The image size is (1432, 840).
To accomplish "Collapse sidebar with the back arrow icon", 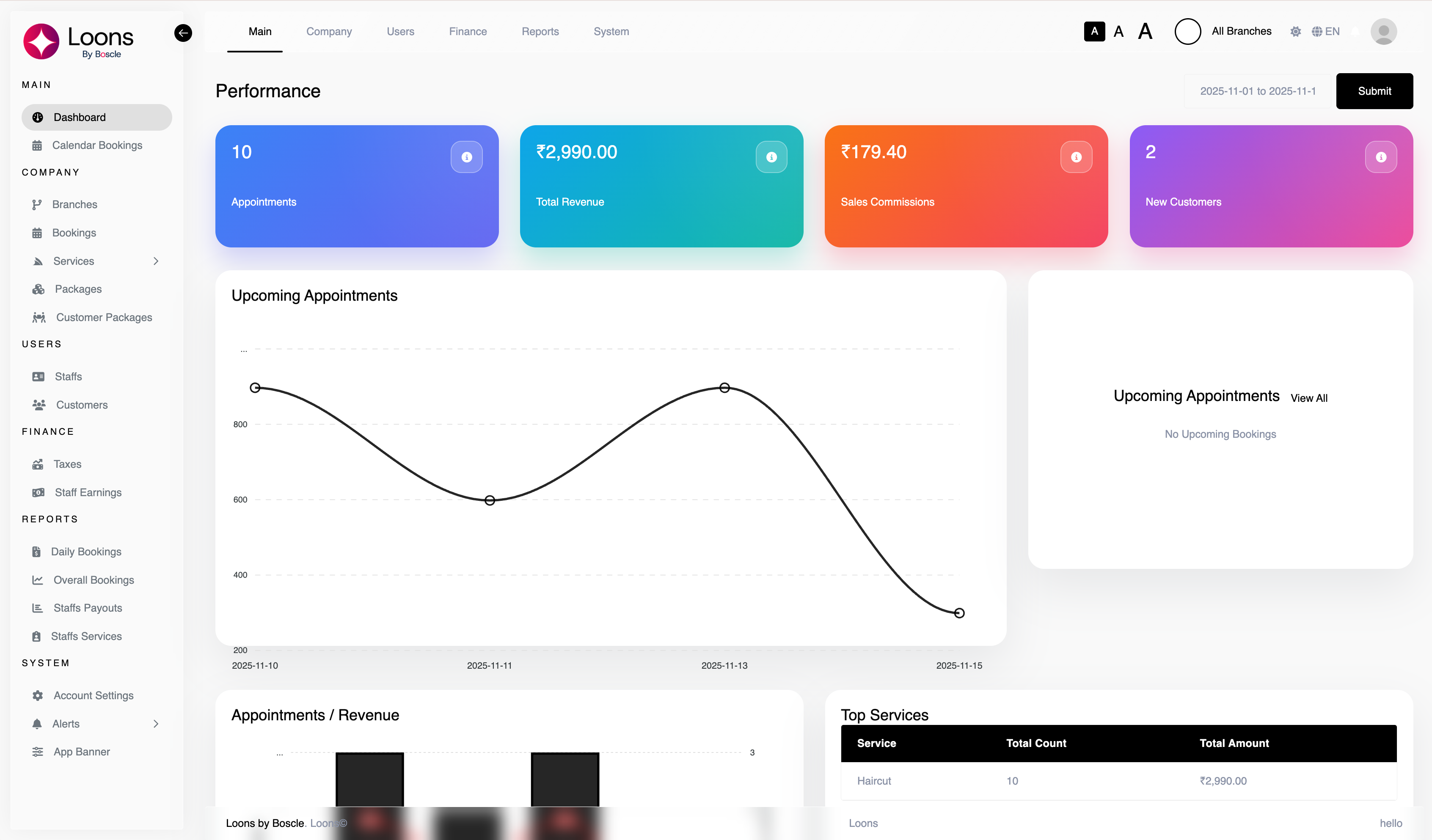I will (183, 33).
